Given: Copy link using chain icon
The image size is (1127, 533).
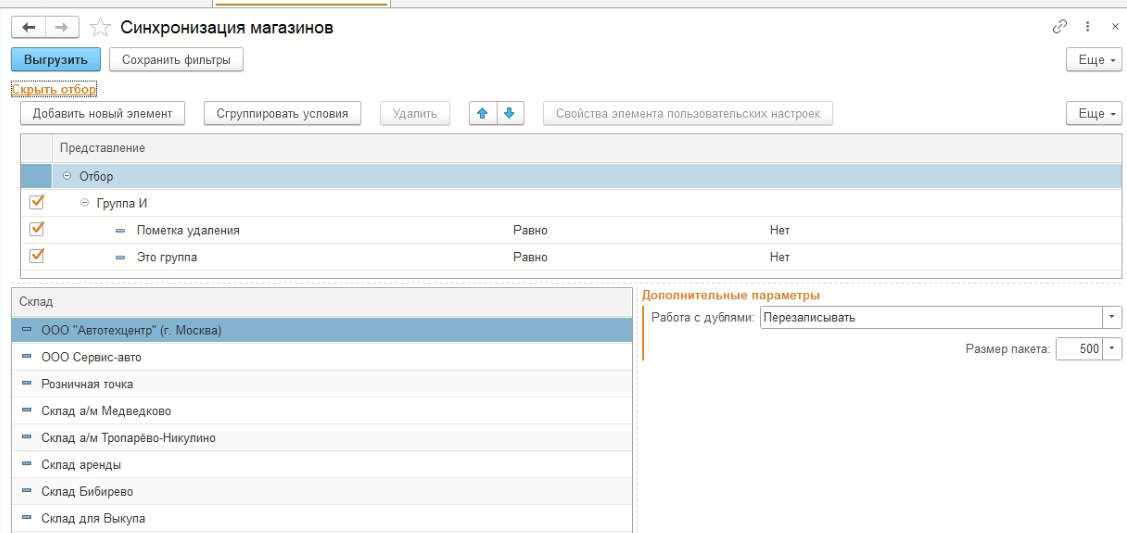Looking at the screenshot, I should (1060, 27).
